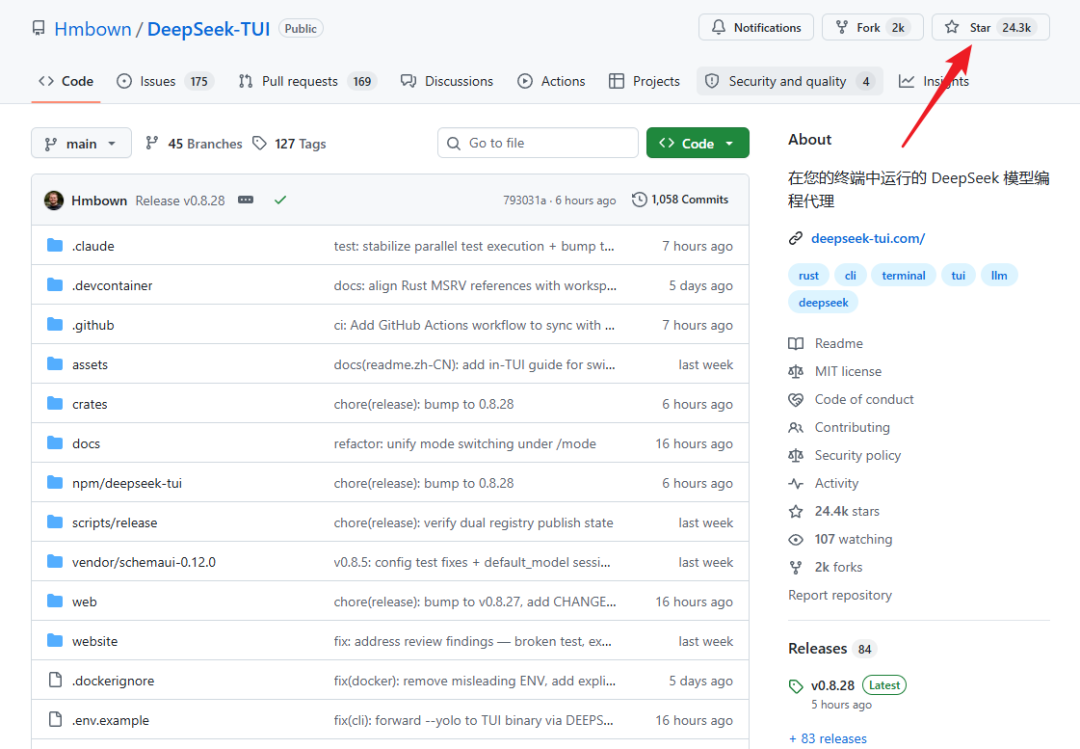
Task: Switch to the Code tab
Action: click(66, 81)
